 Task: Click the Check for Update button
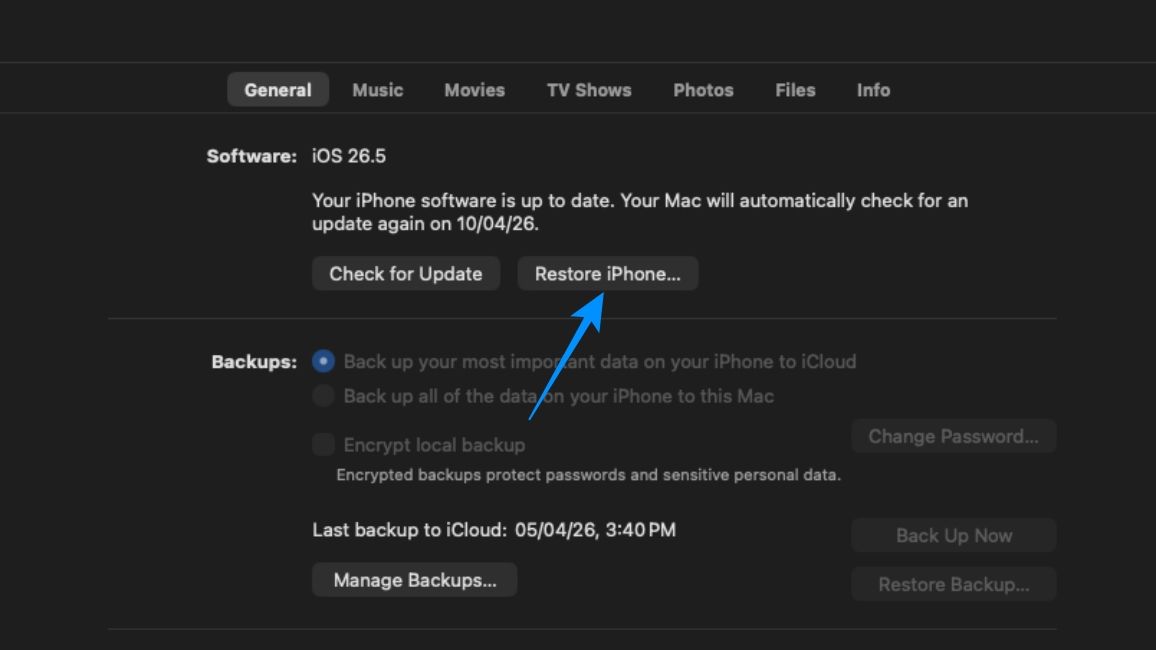(x=405, y=273)
